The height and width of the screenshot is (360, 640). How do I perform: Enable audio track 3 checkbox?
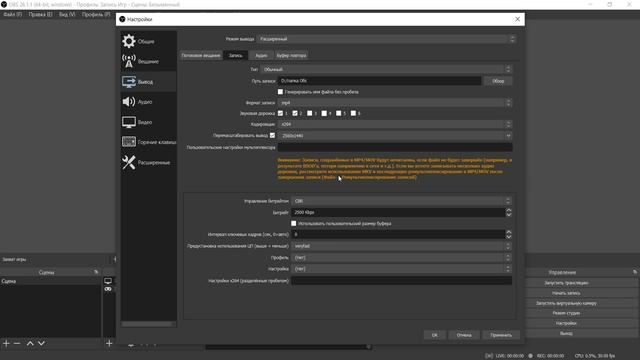(309, 113)
